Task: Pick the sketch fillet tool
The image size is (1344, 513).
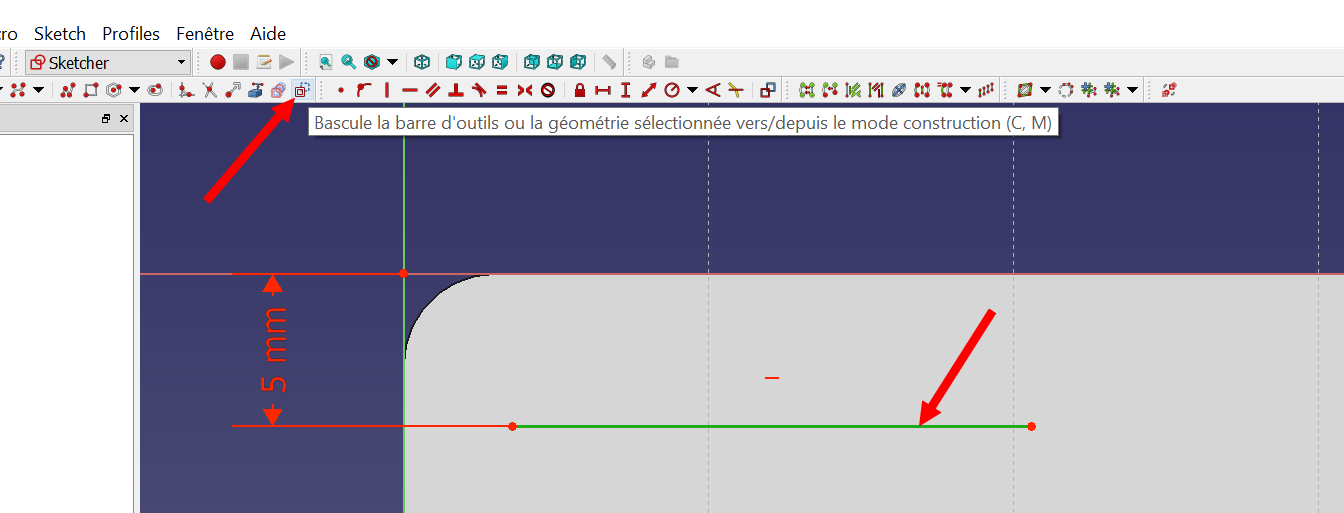Action: click(x=185, y=90)
